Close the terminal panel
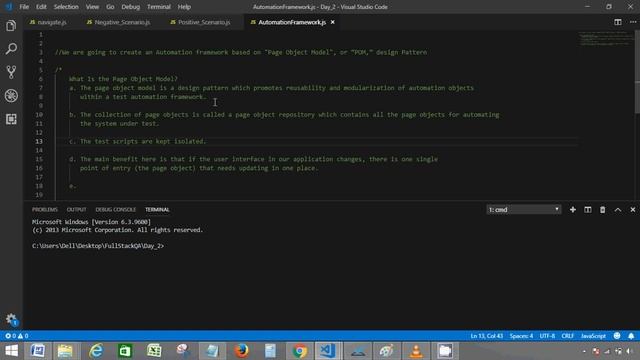This screenshot has width=640, height=360. 633,209
